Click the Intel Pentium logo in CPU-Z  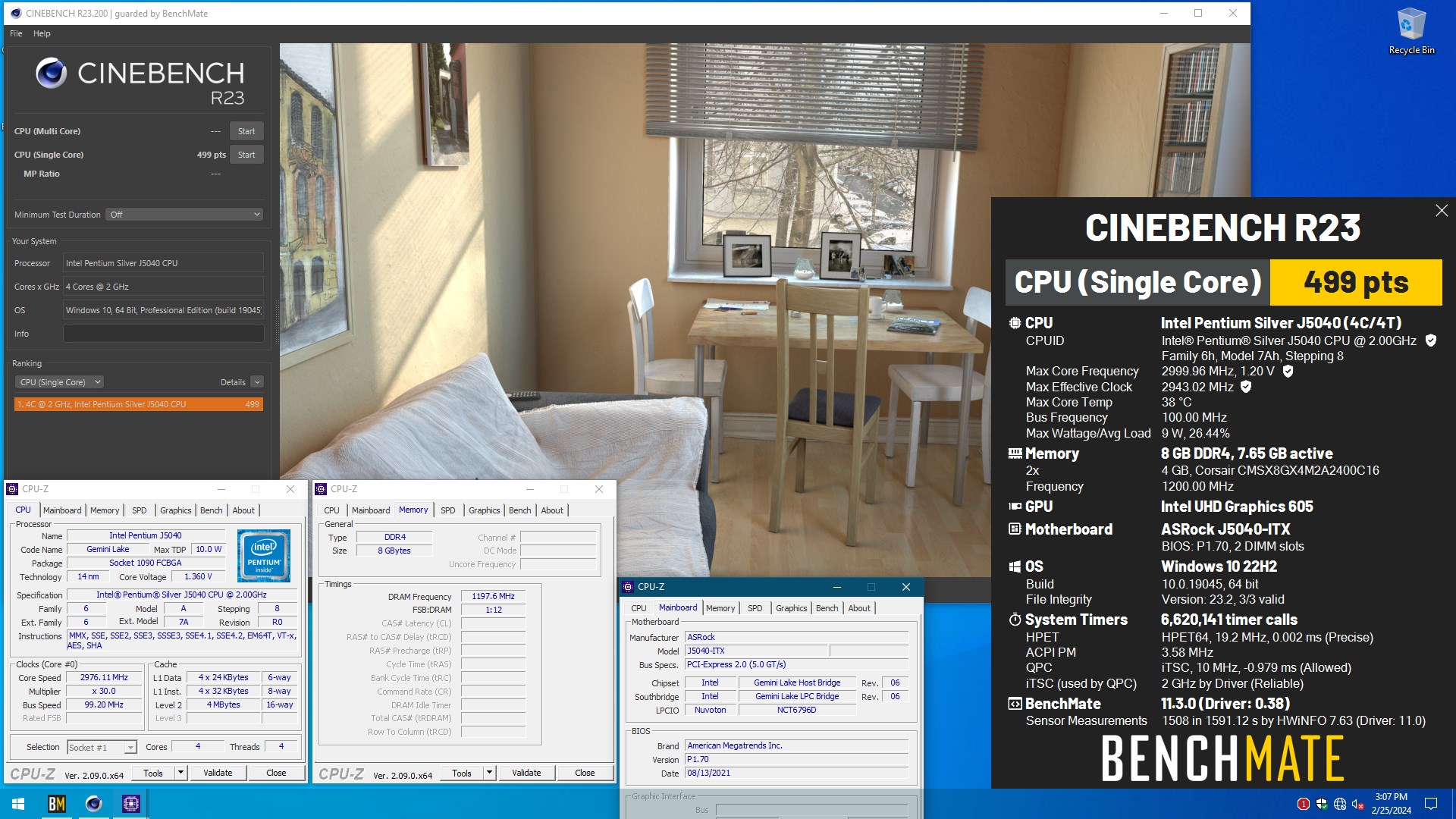(263, 556)
